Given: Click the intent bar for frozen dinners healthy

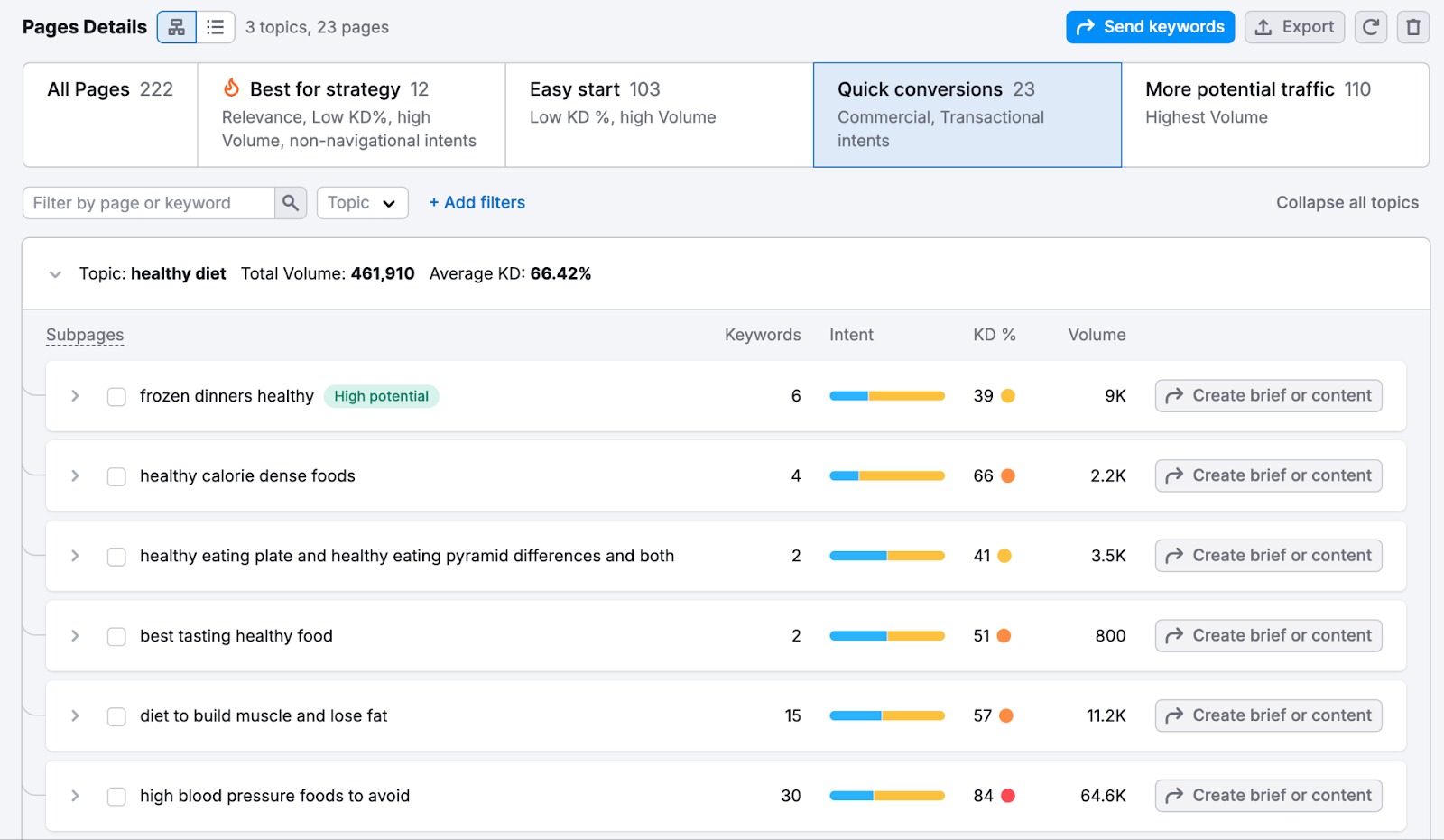Looking at the screenshot, I should tap(887, 396).
